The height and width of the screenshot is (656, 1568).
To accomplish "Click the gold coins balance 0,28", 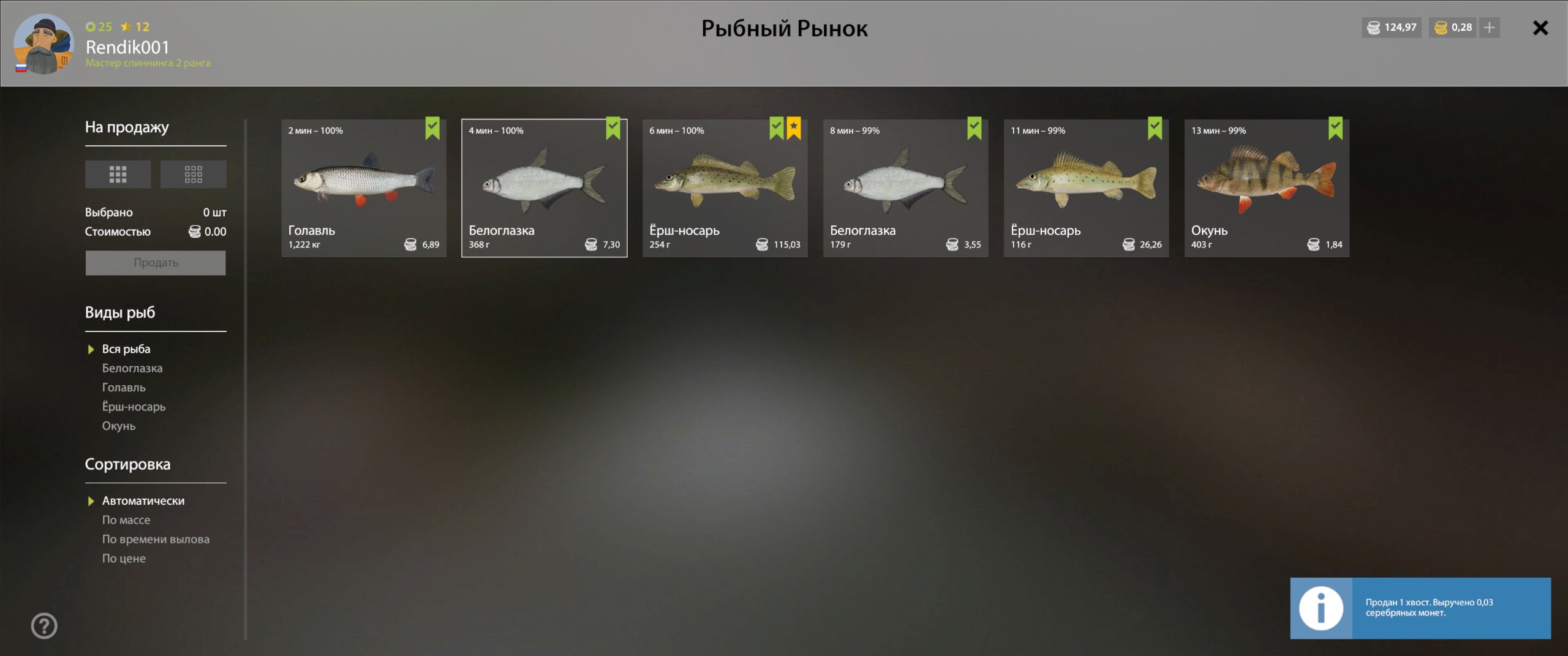I will click(1452, 28).
